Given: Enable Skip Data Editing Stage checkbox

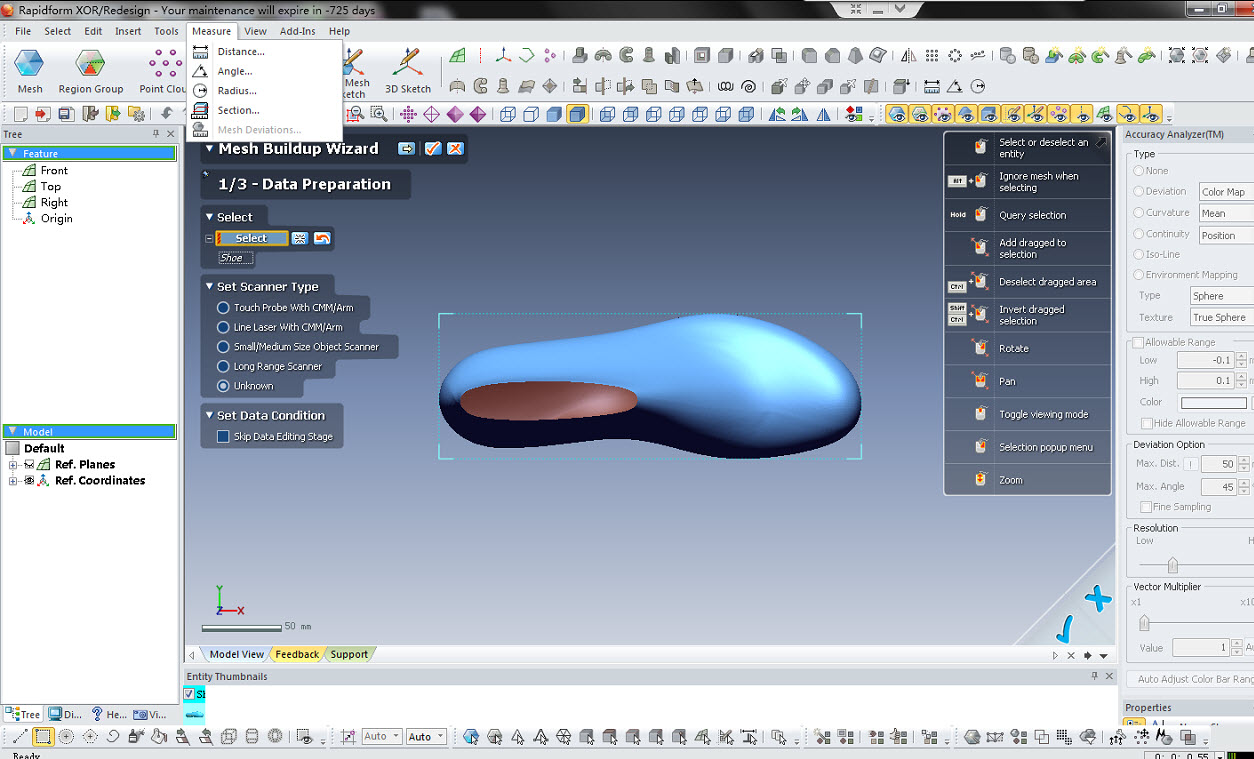Looking at the screenshot, I should [x=224, y=437].
